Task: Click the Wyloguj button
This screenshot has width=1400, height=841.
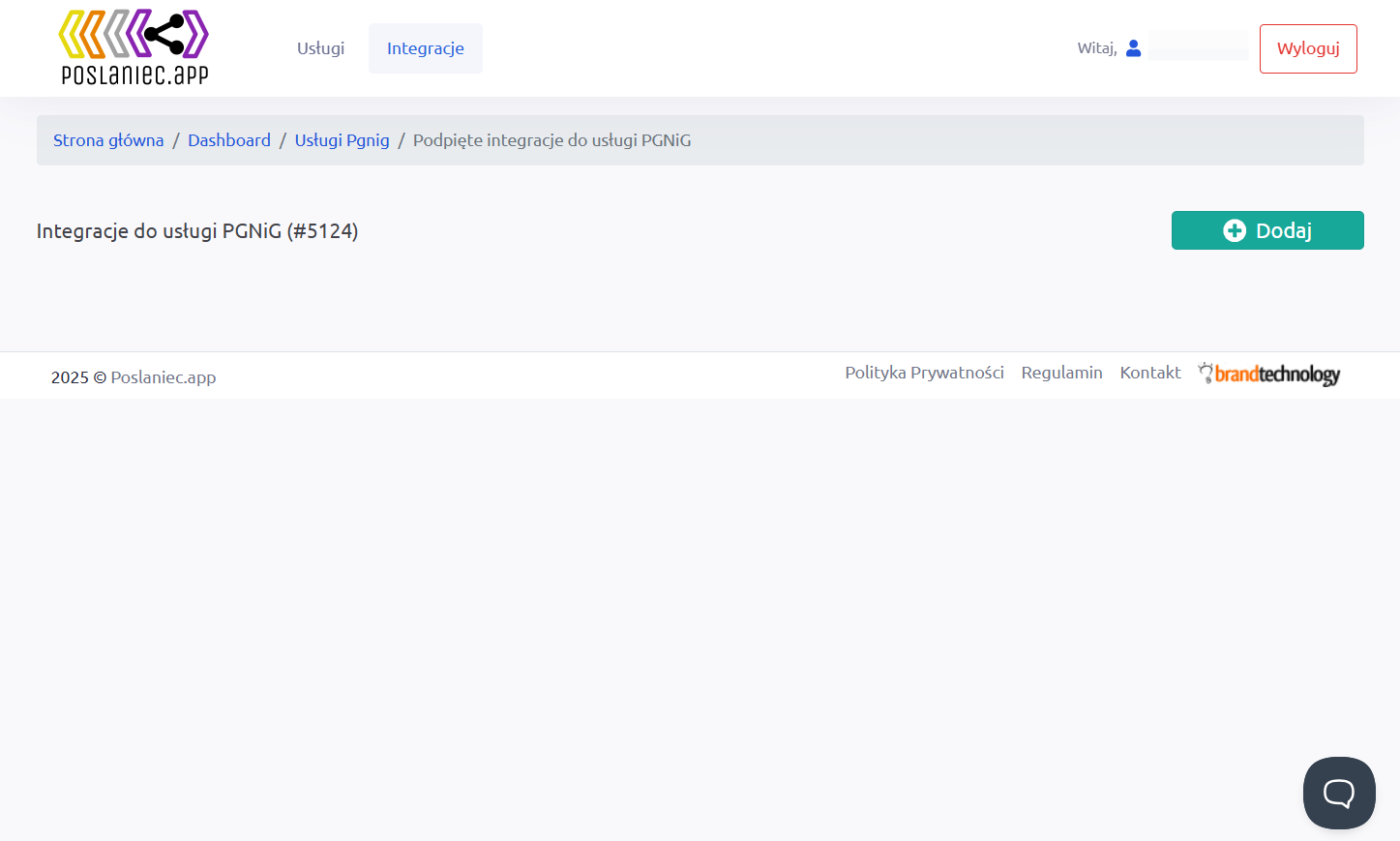Action: [1308, 48]
